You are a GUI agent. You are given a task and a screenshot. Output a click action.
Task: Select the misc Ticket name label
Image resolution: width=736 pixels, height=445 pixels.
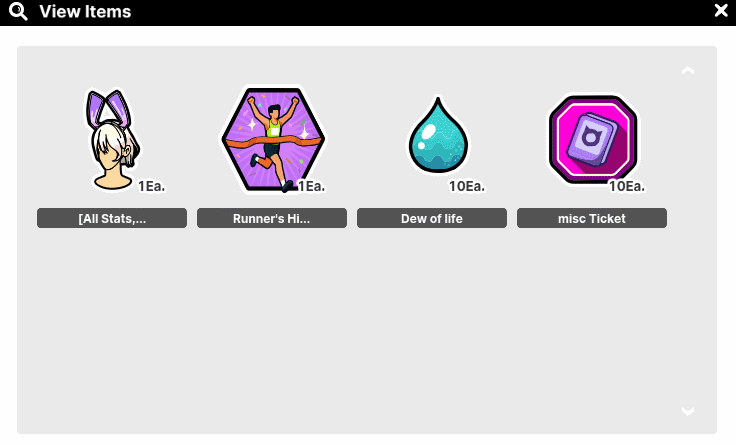pos(592,218)
